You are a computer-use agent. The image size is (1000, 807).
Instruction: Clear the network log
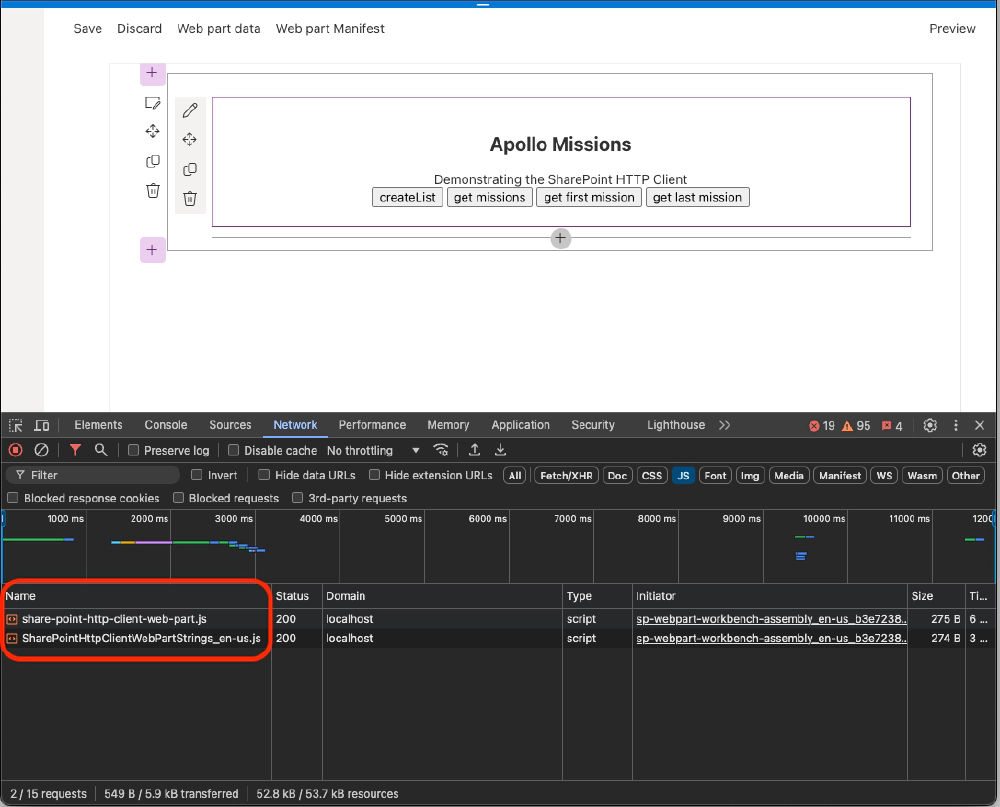click(41, 450)
